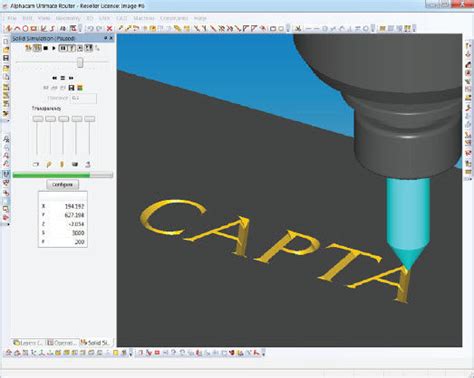Screen dimensions: 474x378
Task: Switch to the Layers tab
Action: tap(28, 342)
